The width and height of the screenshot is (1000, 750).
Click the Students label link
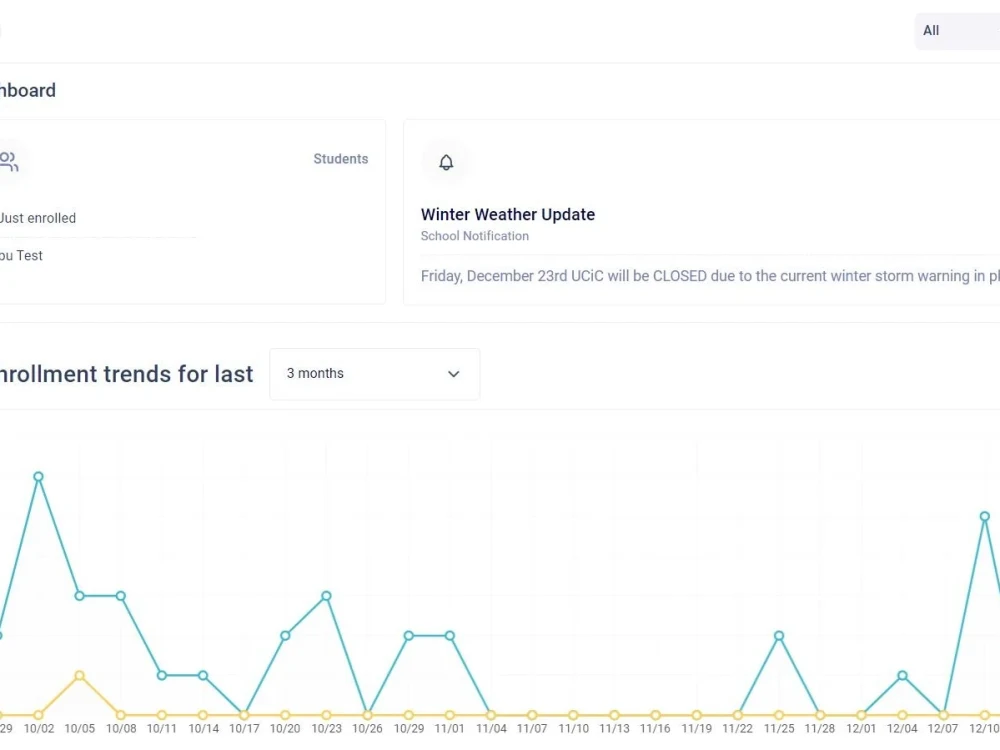coord(341,159)
